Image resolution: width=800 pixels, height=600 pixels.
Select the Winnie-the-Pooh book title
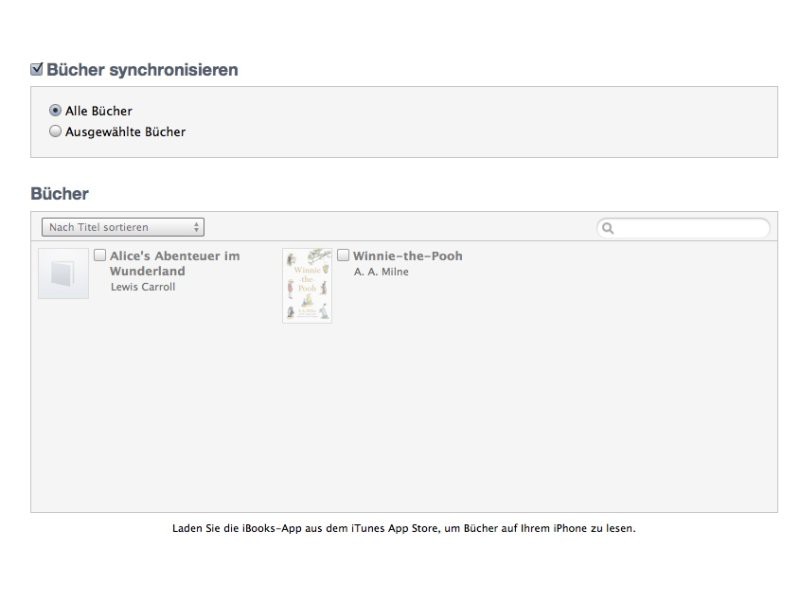[407, 256]
